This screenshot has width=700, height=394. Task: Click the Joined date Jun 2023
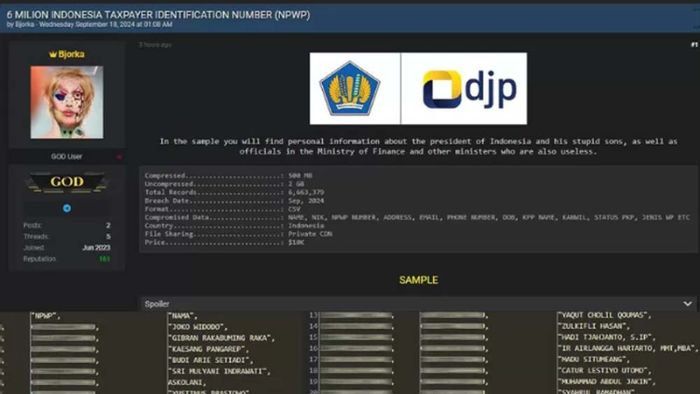(96, 248)
